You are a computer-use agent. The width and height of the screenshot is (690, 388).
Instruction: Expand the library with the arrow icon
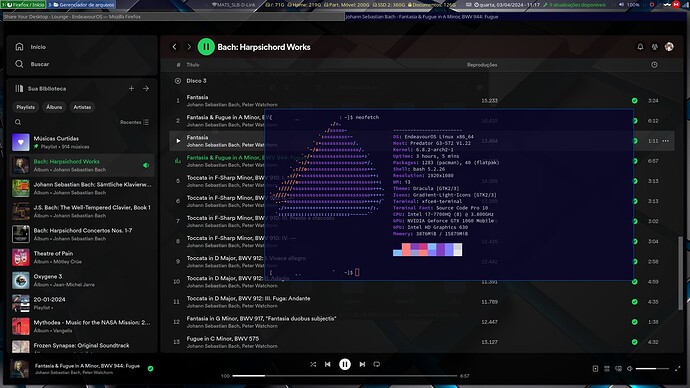(146, 88)
